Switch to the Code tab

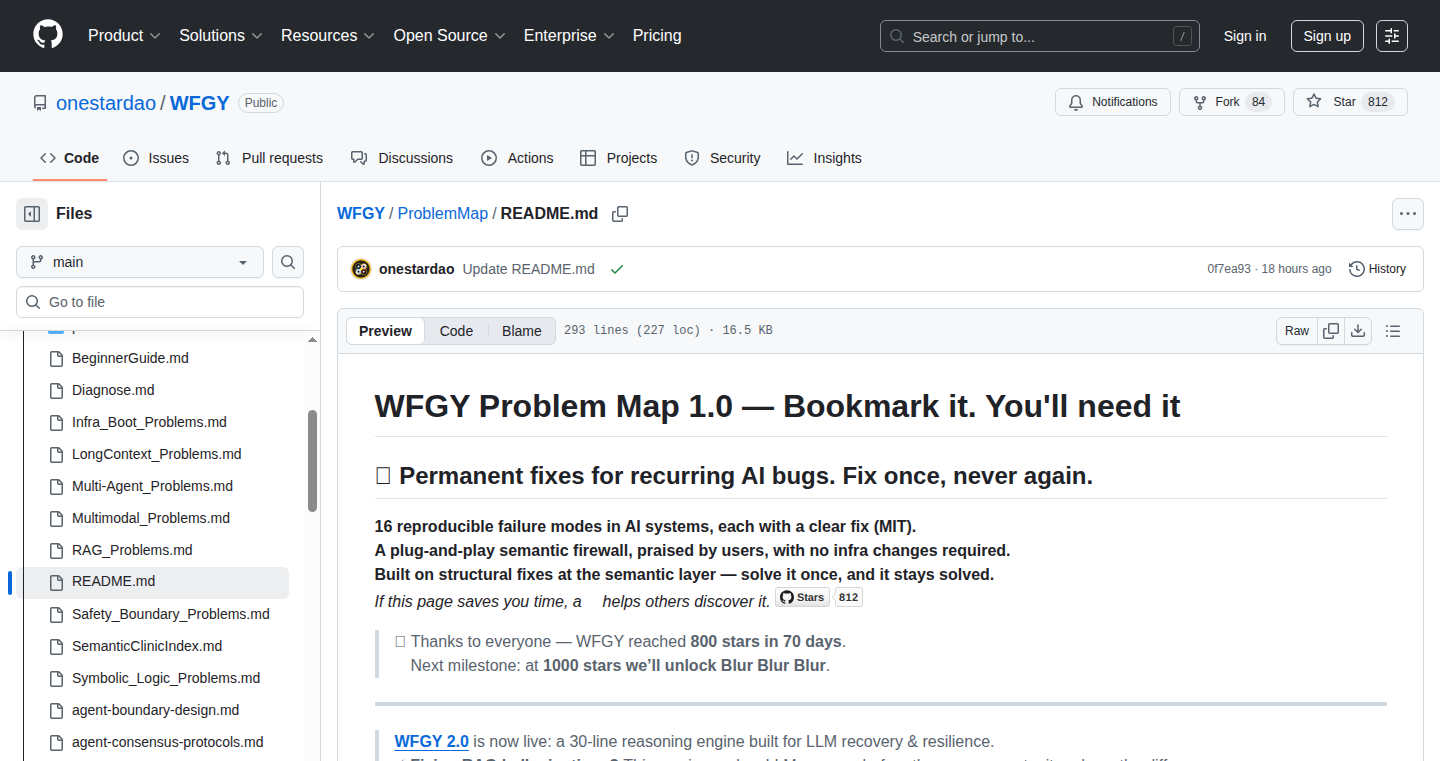(70, 158)
